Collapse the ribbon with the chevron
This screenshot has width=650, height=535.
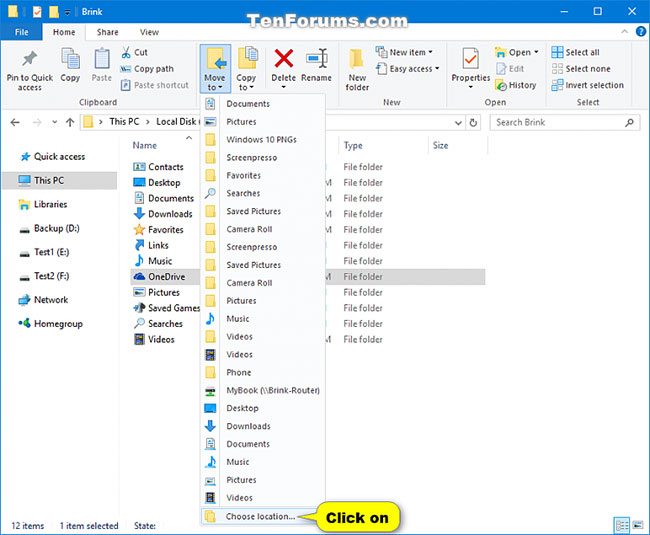pos(624,31)
